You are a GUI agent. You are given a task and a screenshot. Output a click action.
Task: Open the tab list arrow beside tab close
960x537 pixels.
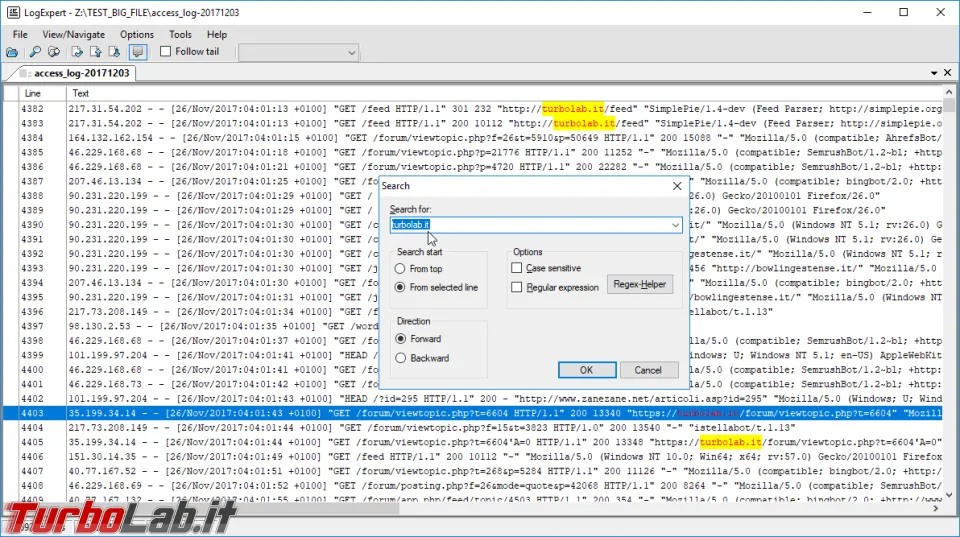point(934,73)
